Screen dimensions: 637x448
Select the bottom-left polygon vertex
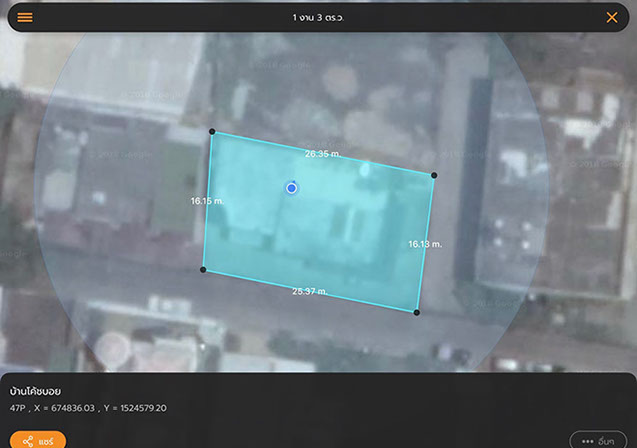[203, 269]
